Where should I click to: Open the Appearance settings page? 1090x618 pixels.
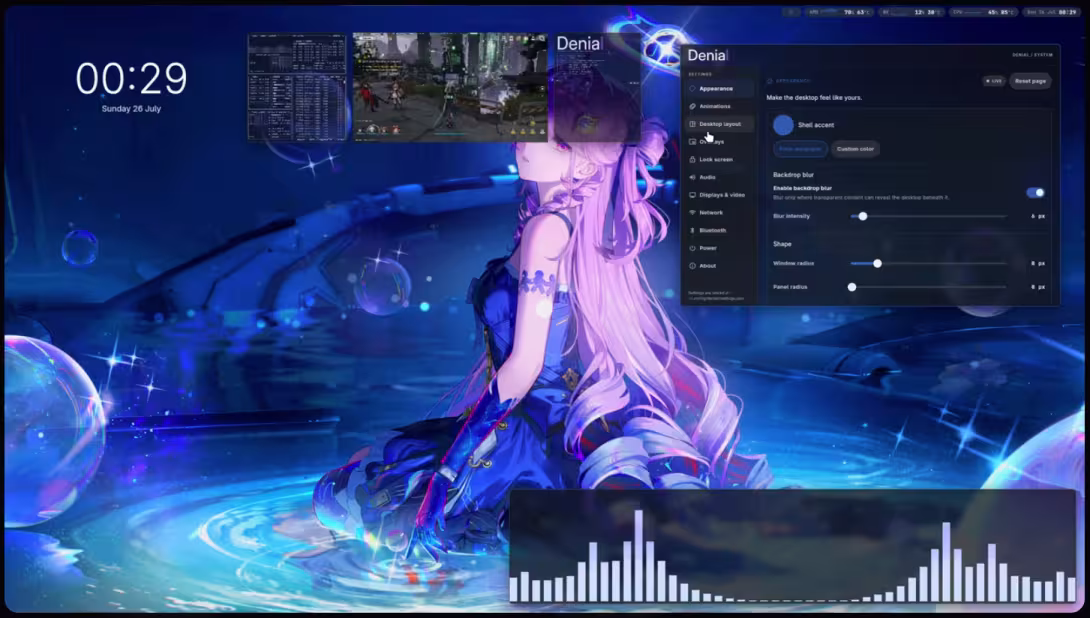(719, 89)
